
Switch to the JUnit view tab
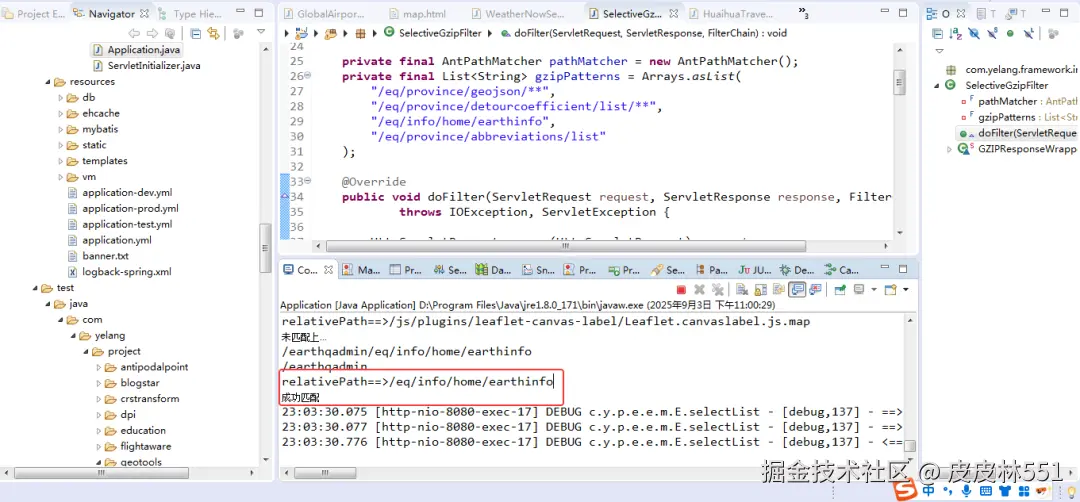pyautogui.click(x=754, y=271)
